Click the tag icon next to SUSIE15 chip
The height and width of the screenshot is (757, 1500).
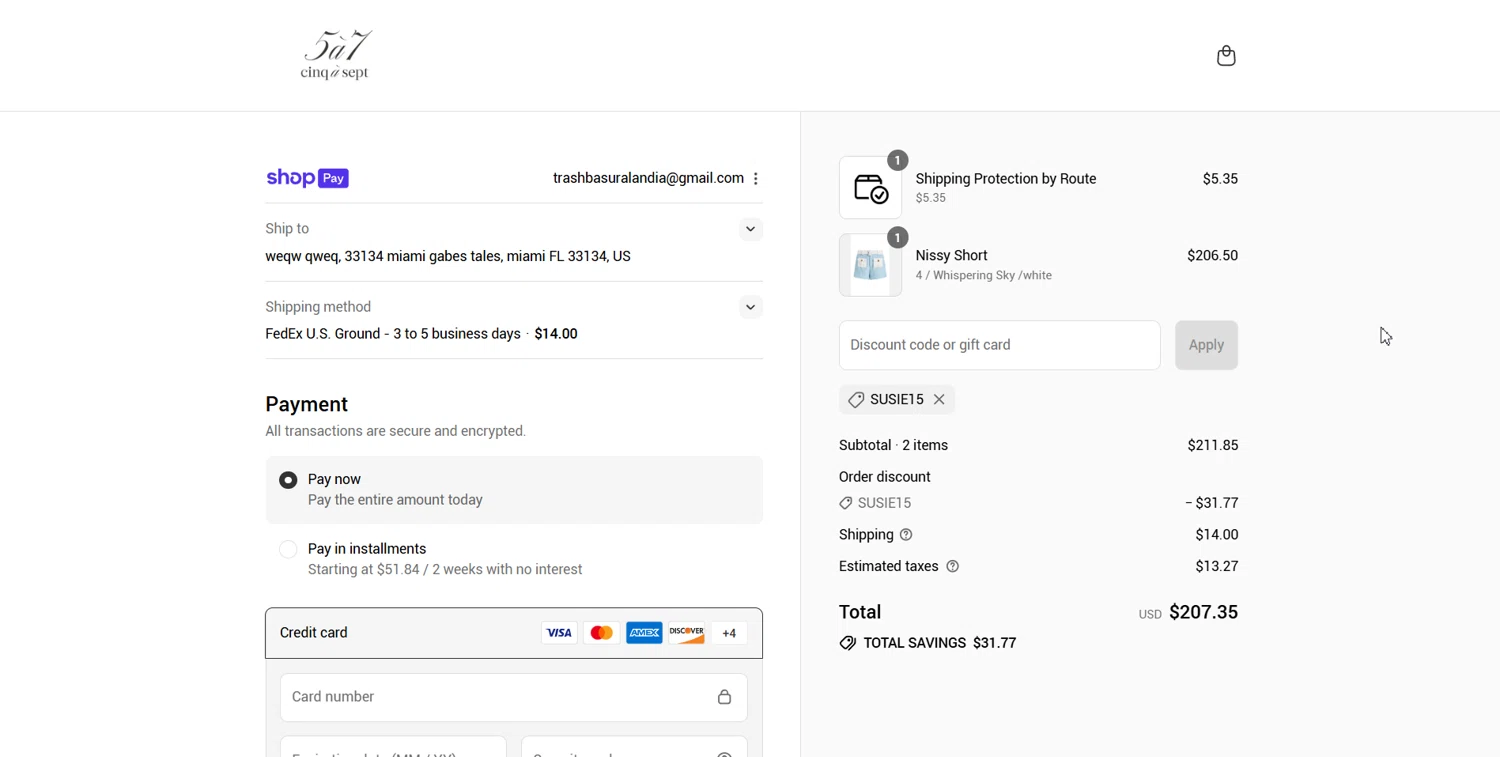pyautogui.click(x=856, y=400)
